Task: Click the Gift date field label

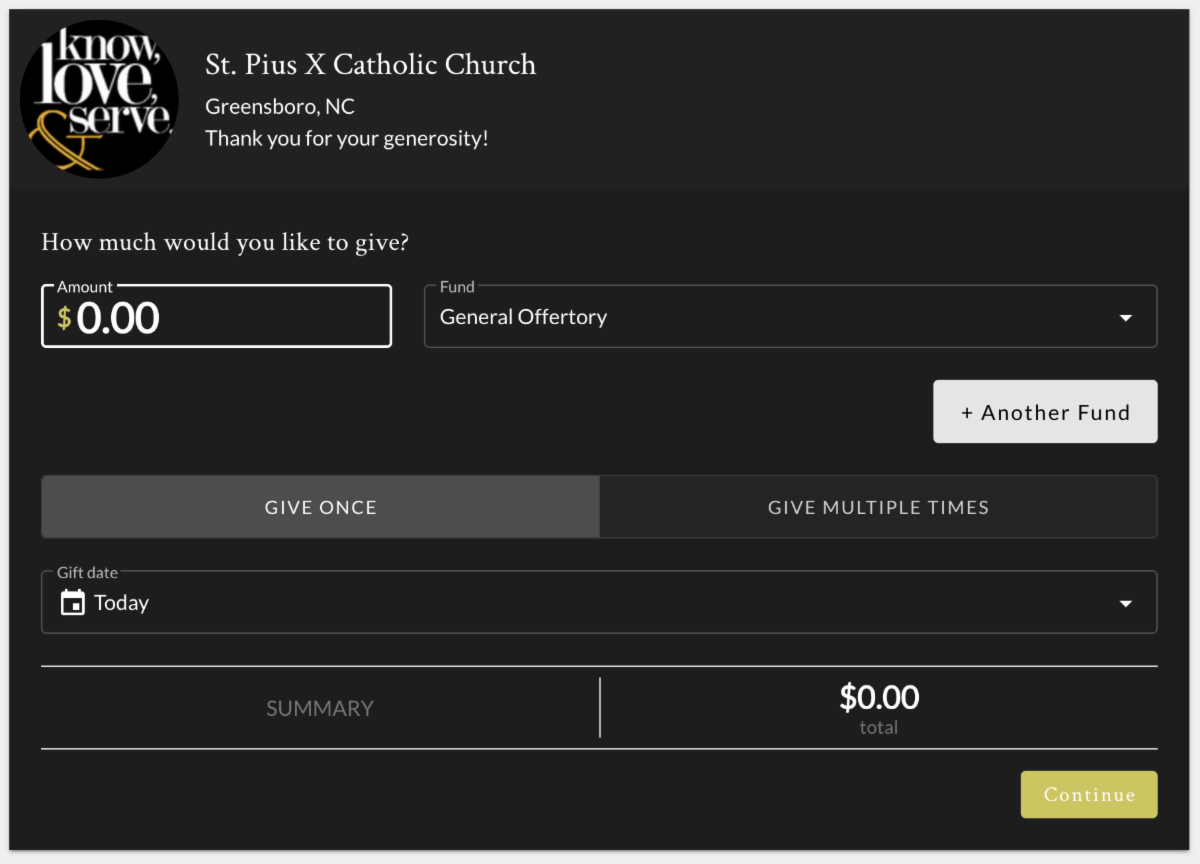Action: tap(87, 572)
